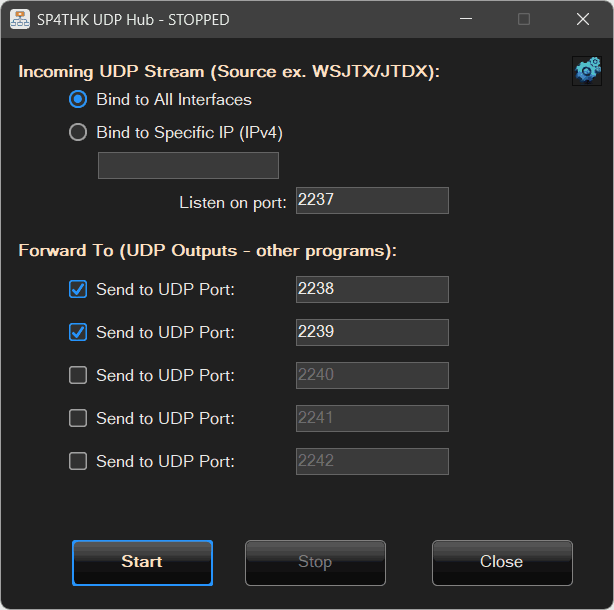The height and width of the screenshot is (610, 614).
Task: Uncheck the first Send to UDP Port checkbox
Action: tap(78, 289)
